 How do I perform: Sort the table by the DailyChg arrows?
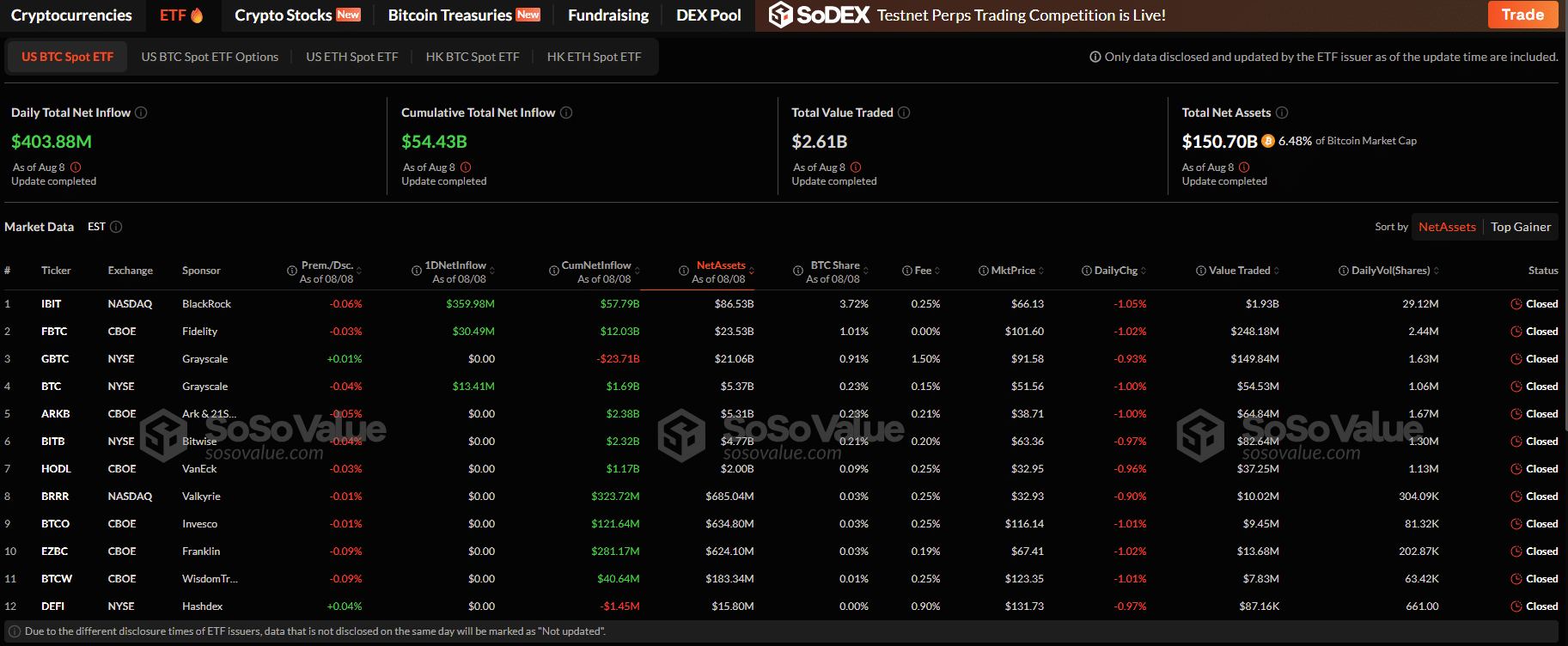1144,271
